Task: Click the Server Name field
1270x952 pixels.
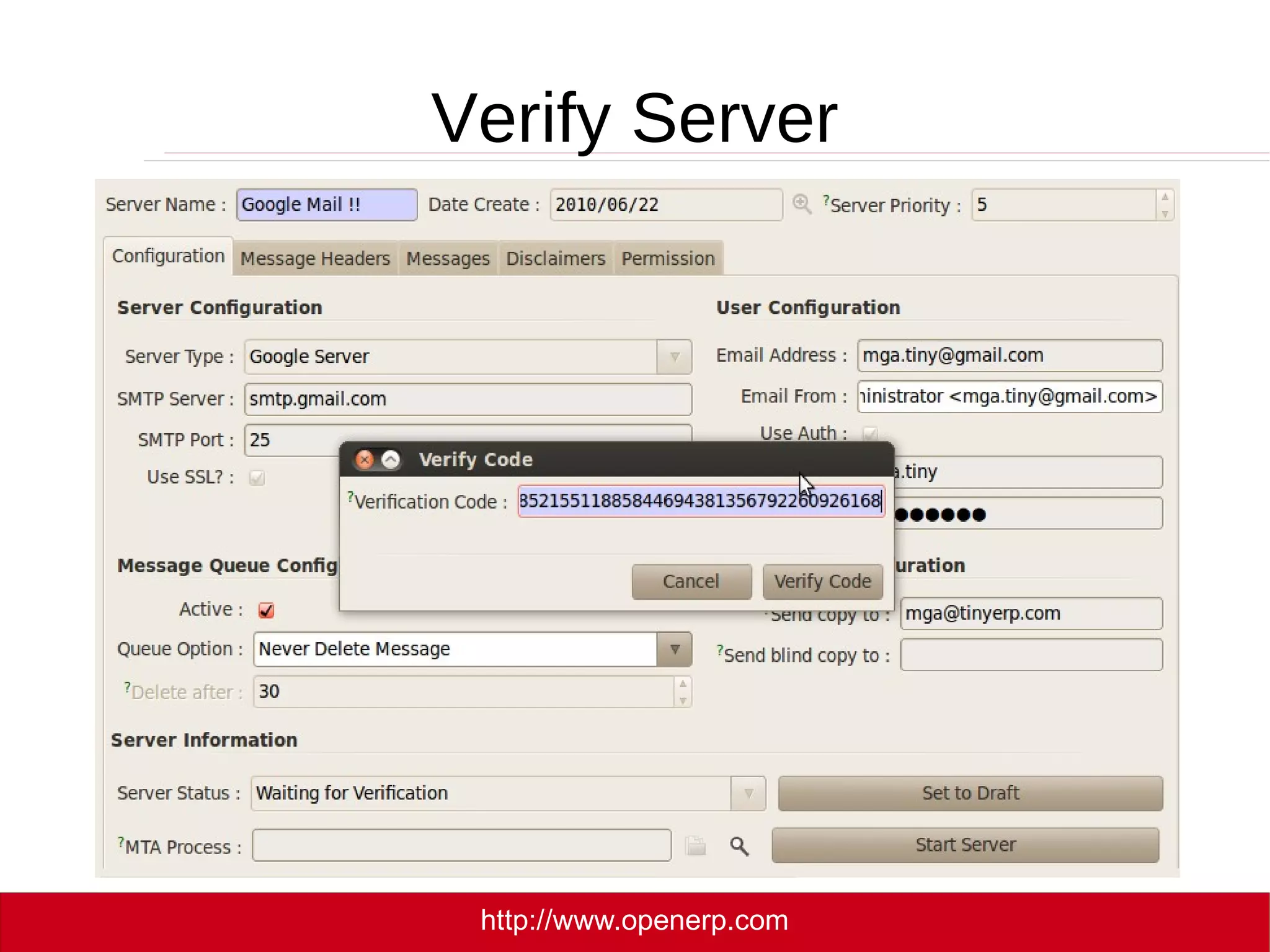Action: click(x=327, y=205)
